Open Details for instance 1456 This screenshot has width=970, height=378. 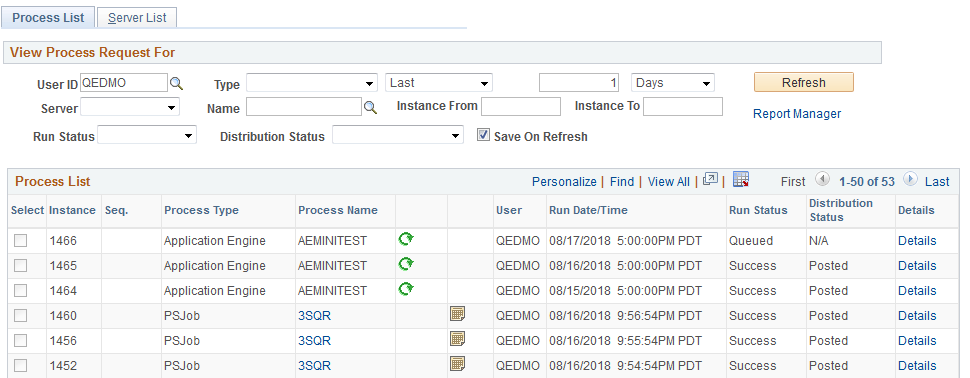click(x=917, y=340)
